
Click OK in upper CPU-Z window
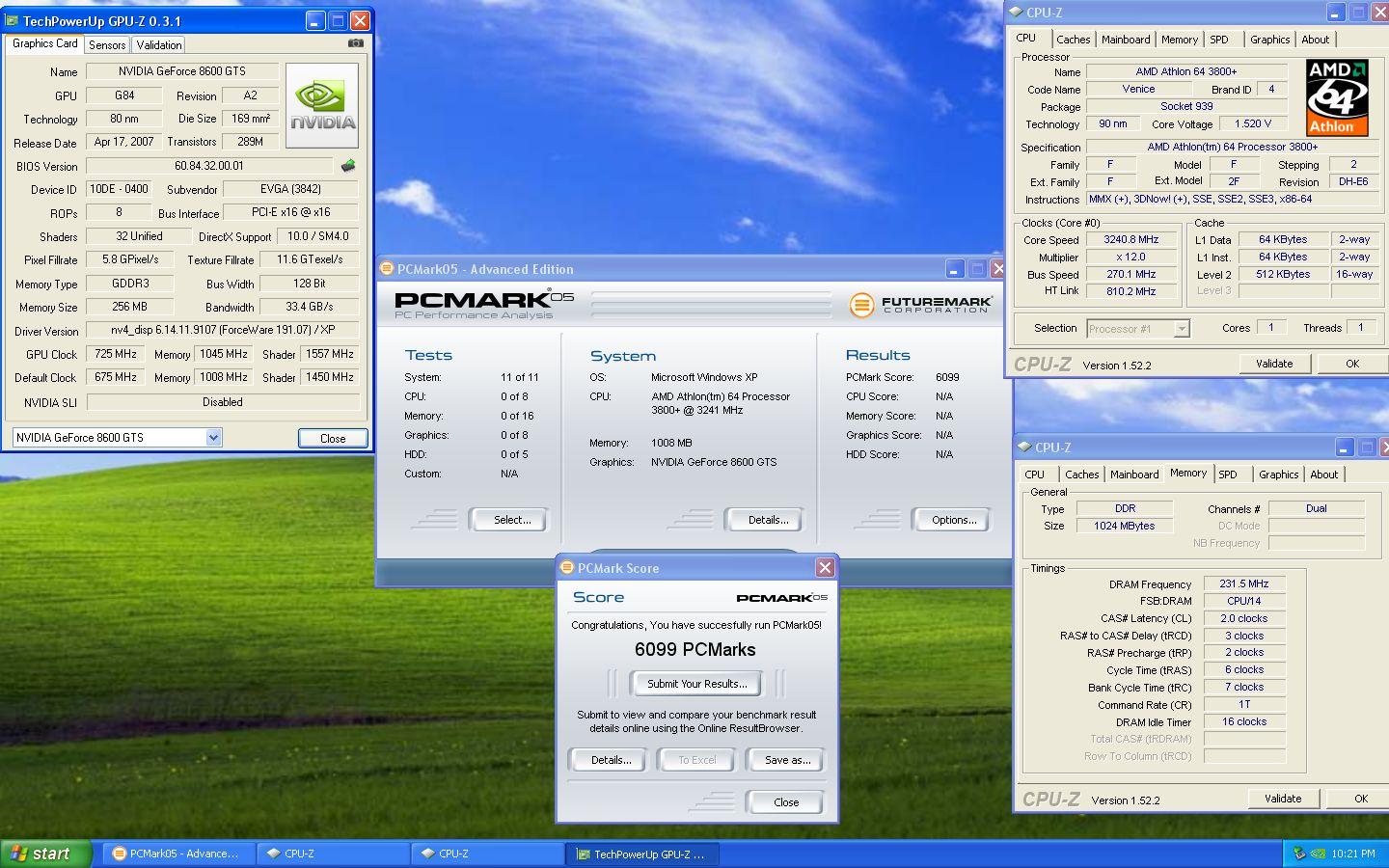coord(1352,364)
